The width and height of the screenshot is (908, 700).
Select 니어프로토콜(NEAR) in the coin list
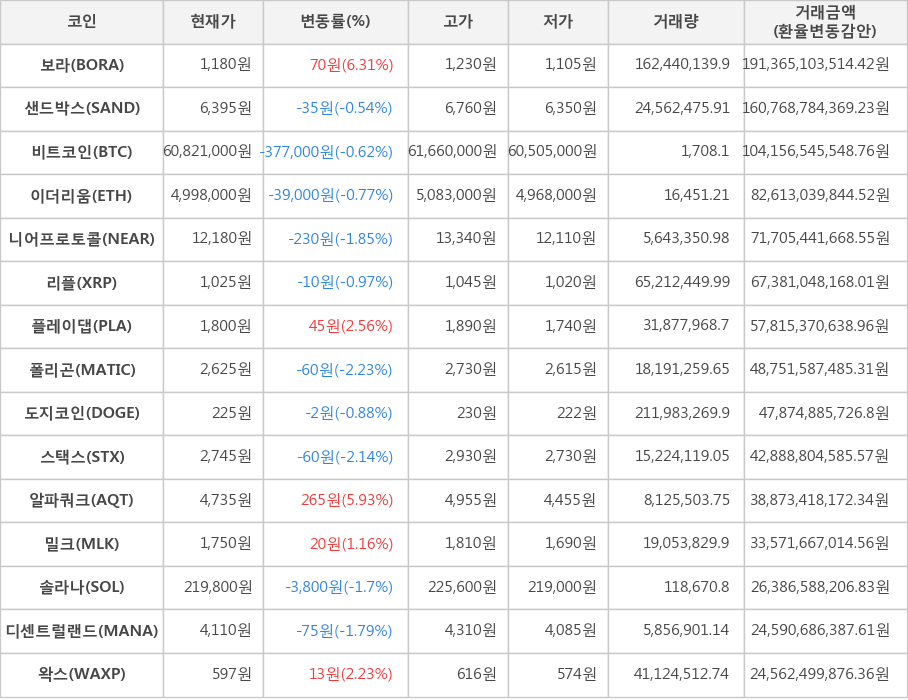coord(82,239)
